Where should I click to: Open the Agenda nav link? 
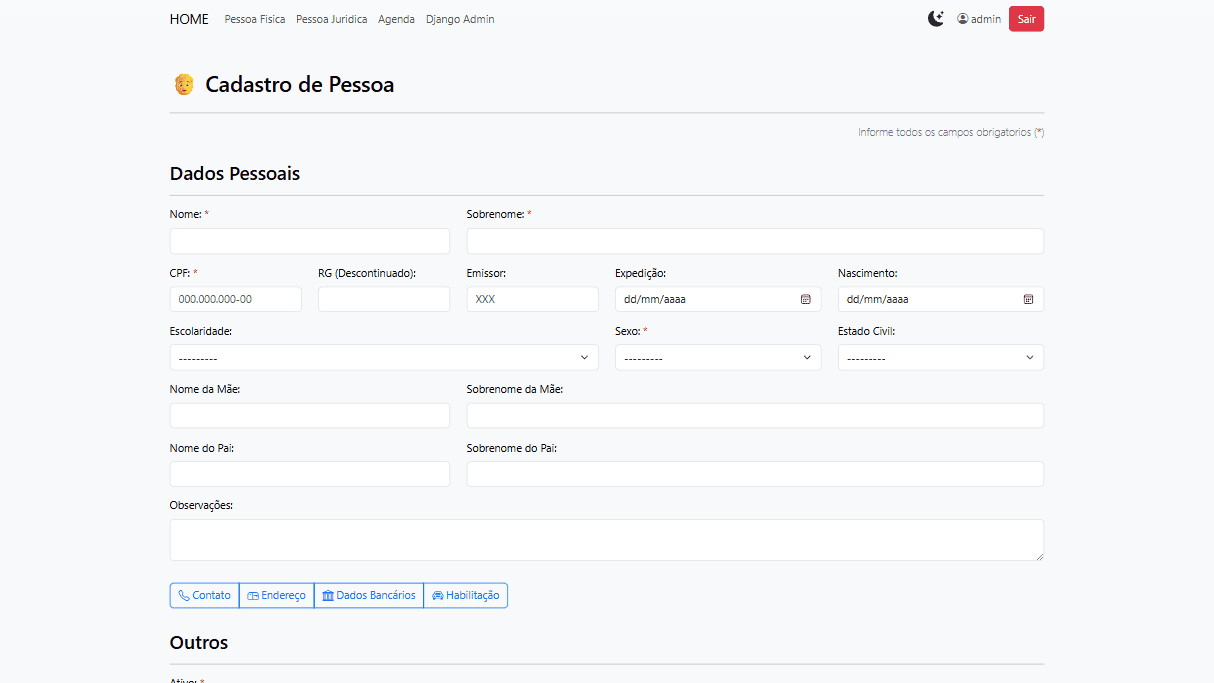click(396, 19)
